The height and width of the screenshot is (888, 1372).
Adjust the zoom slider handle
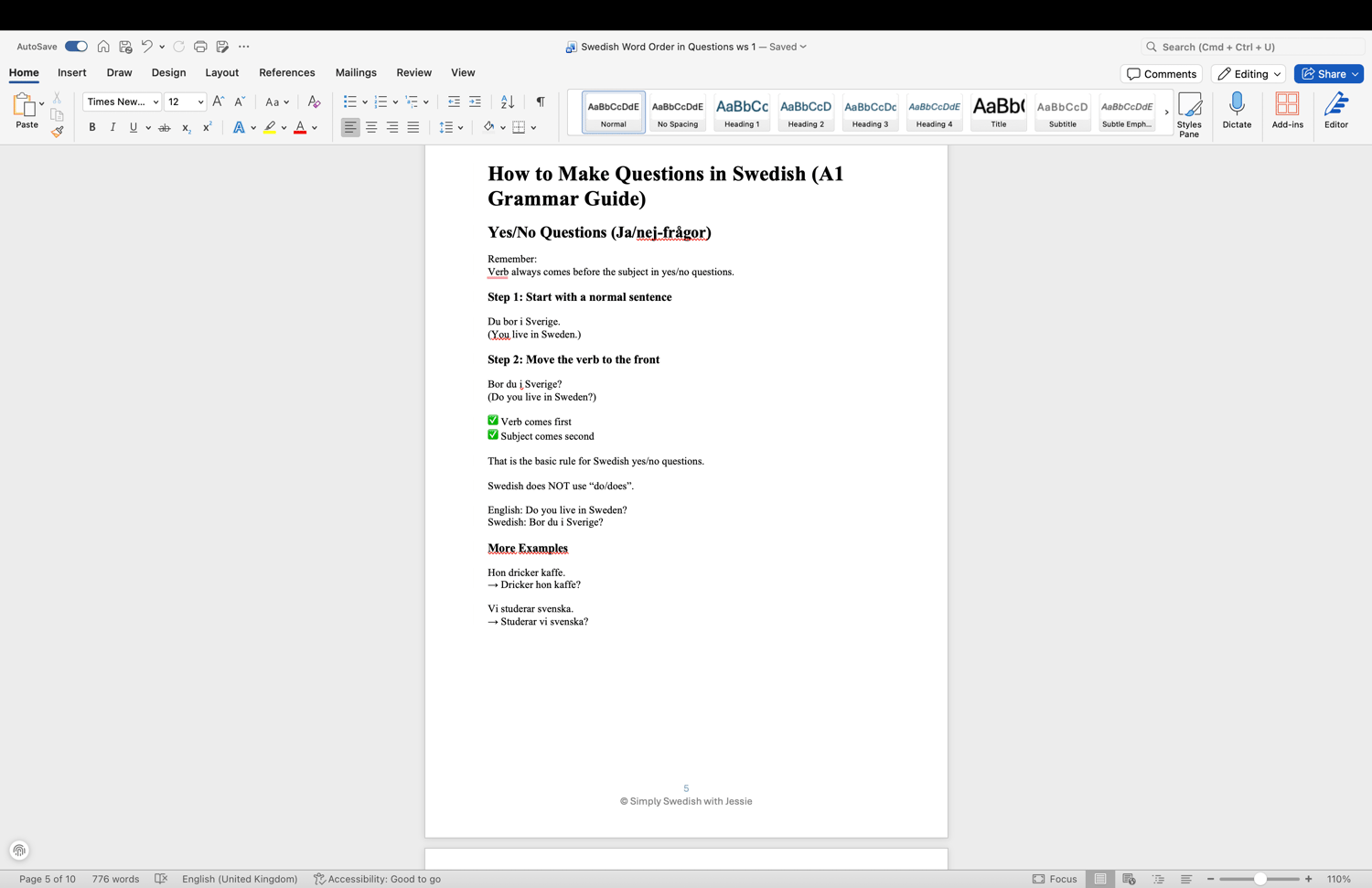tap(1259, 879)
